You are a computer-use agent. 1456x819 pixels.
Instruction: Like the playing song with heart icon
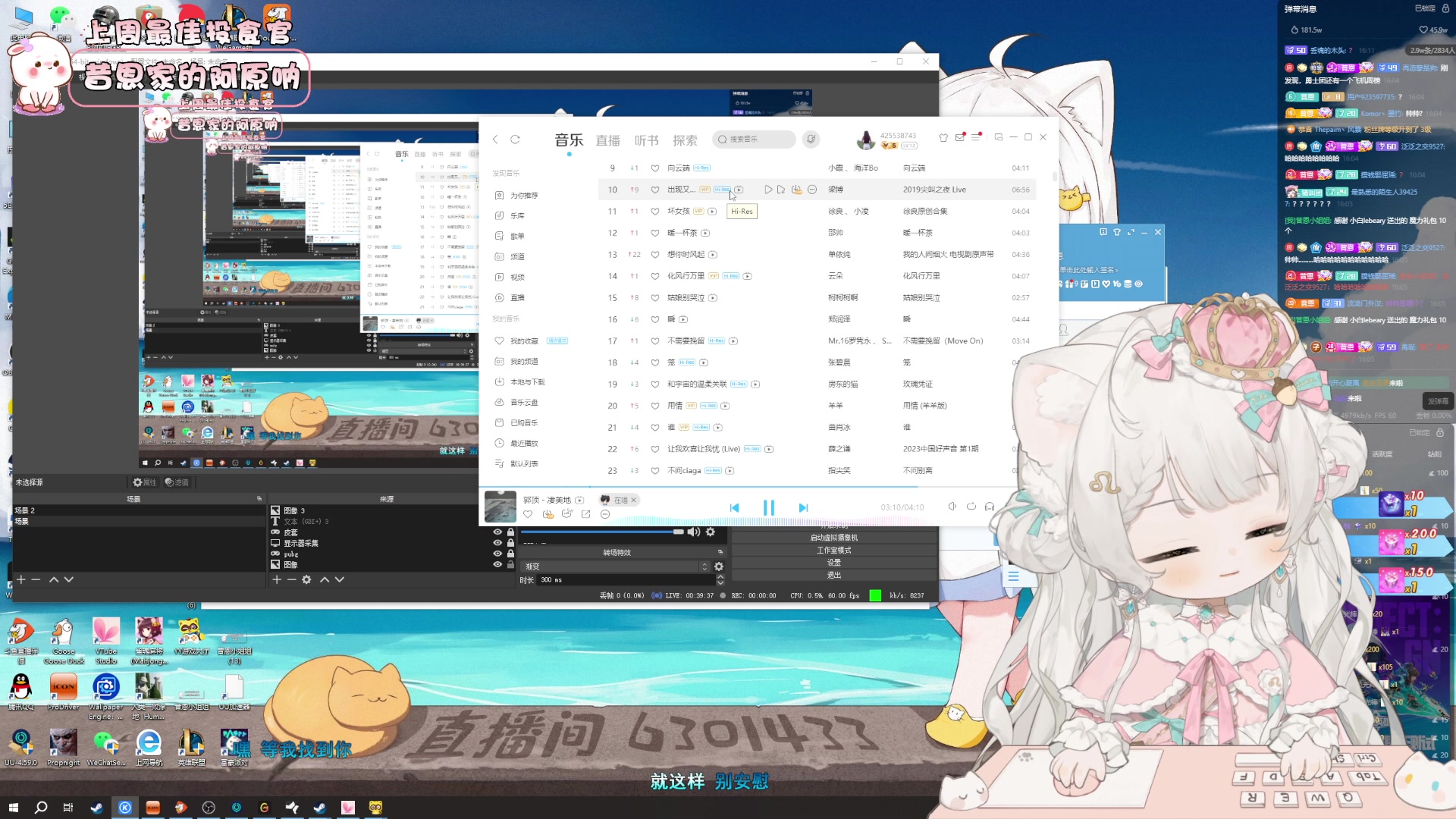[x=528, y=514]
